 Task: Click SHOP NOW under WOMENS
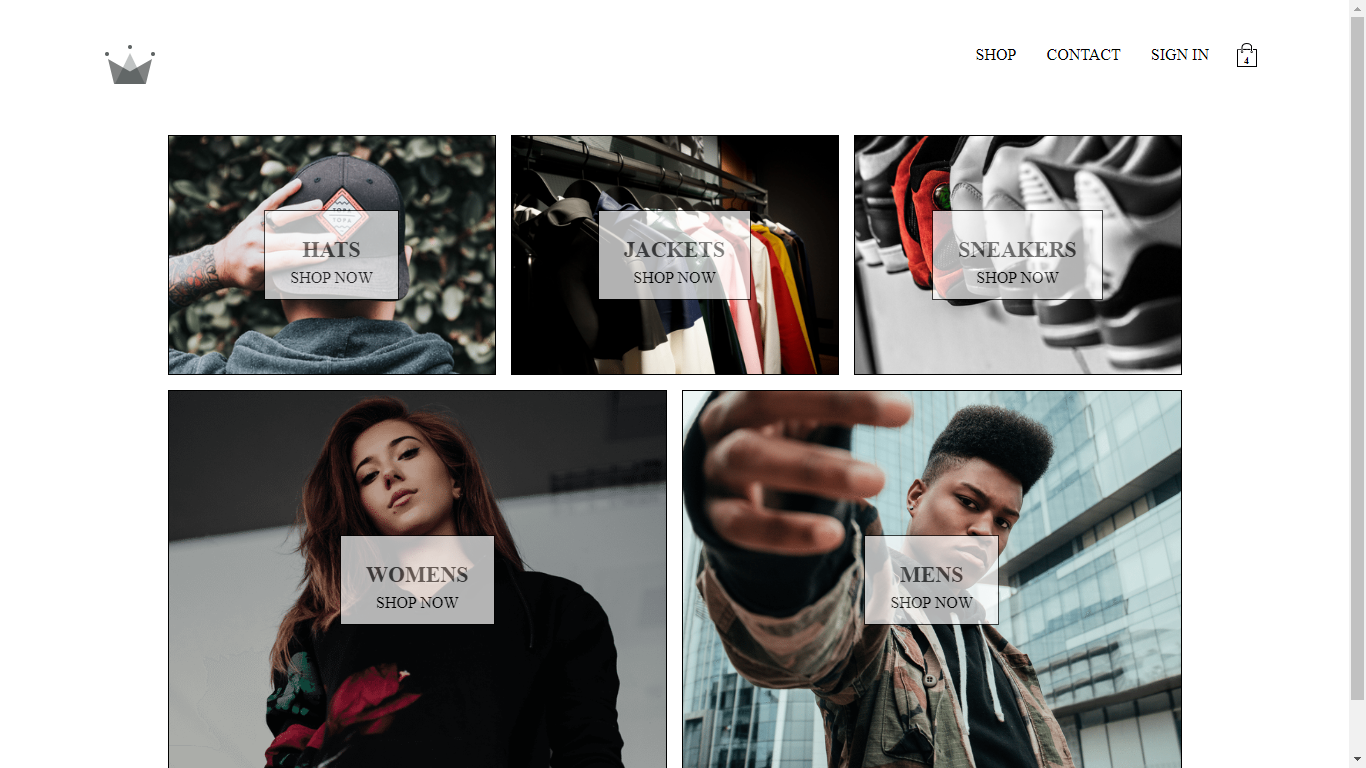(417, 603)
